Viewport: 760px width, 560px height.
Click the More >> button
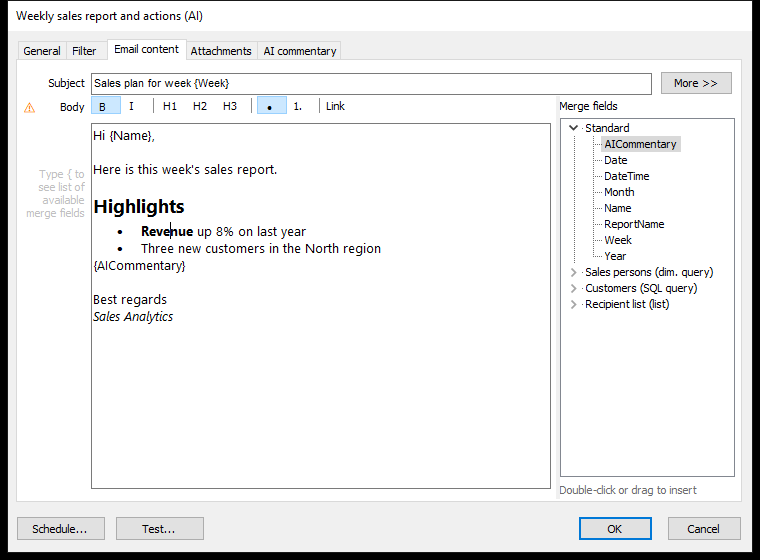(696, 83)
